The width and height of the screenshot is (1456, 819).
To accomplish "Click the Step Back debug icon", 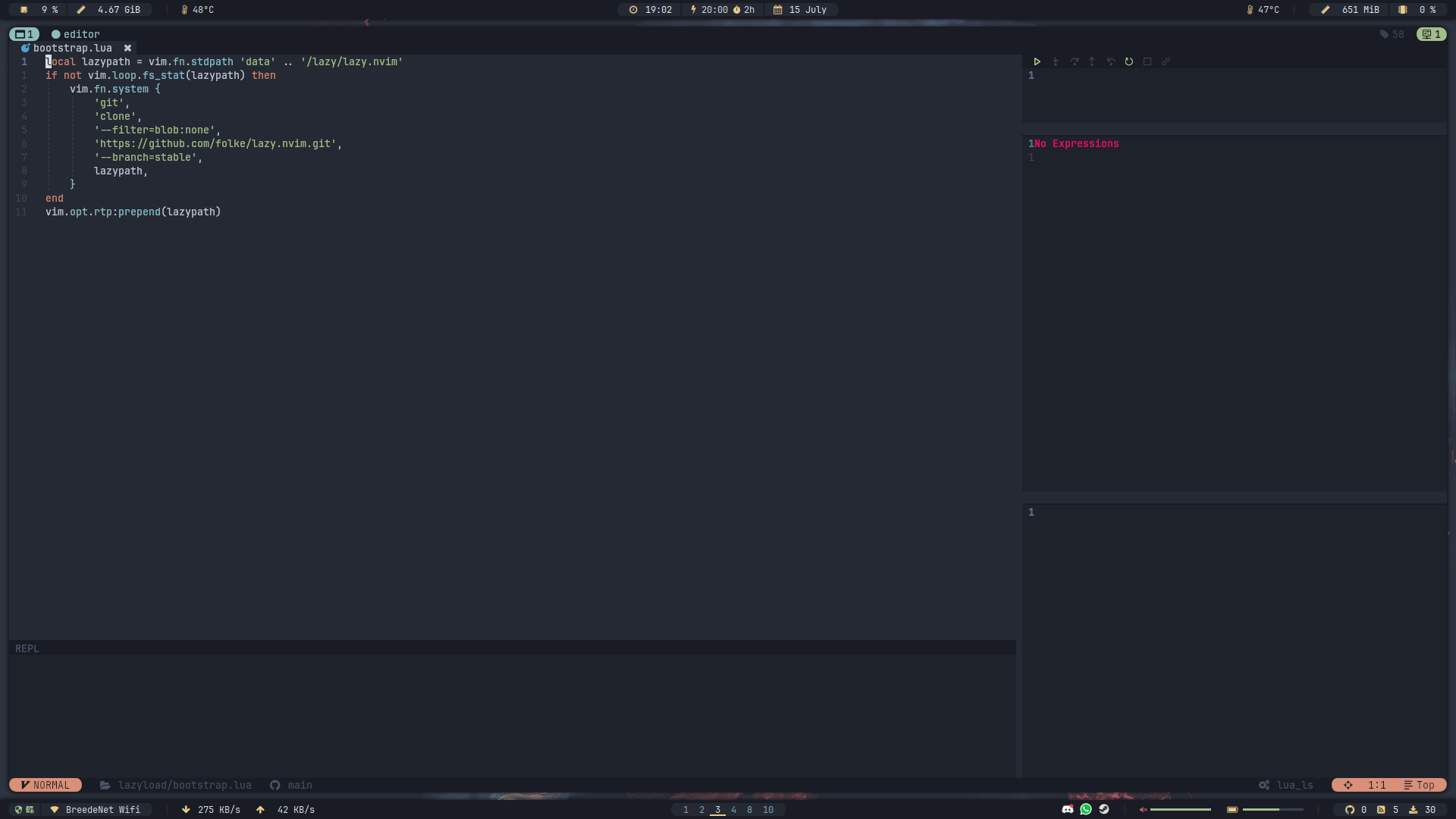I will pos(1111,61).
